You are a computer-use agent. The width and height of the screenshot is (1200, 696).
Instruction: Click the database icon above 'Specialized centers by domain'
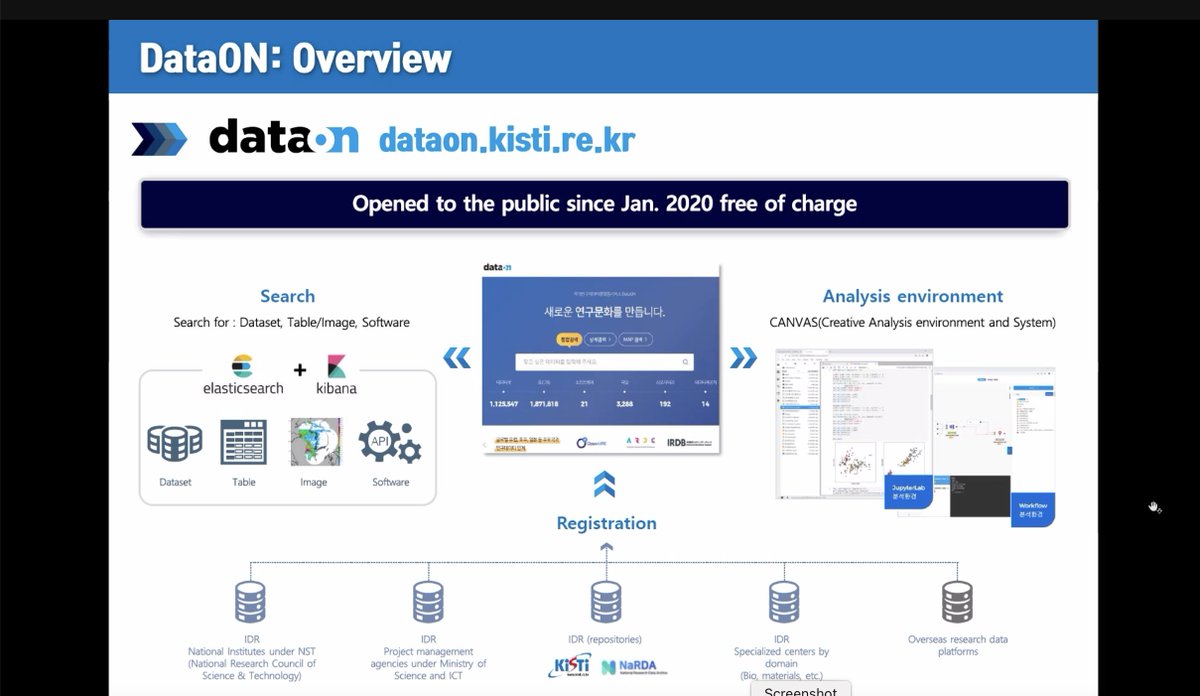tap(783, 602)
